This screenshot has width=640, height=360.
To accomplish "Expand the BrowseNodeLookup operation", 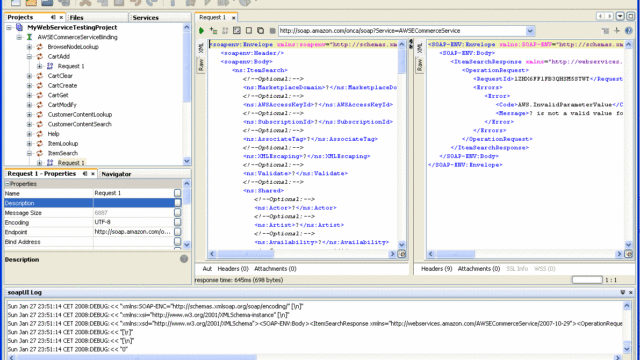I will click(29, 47).
